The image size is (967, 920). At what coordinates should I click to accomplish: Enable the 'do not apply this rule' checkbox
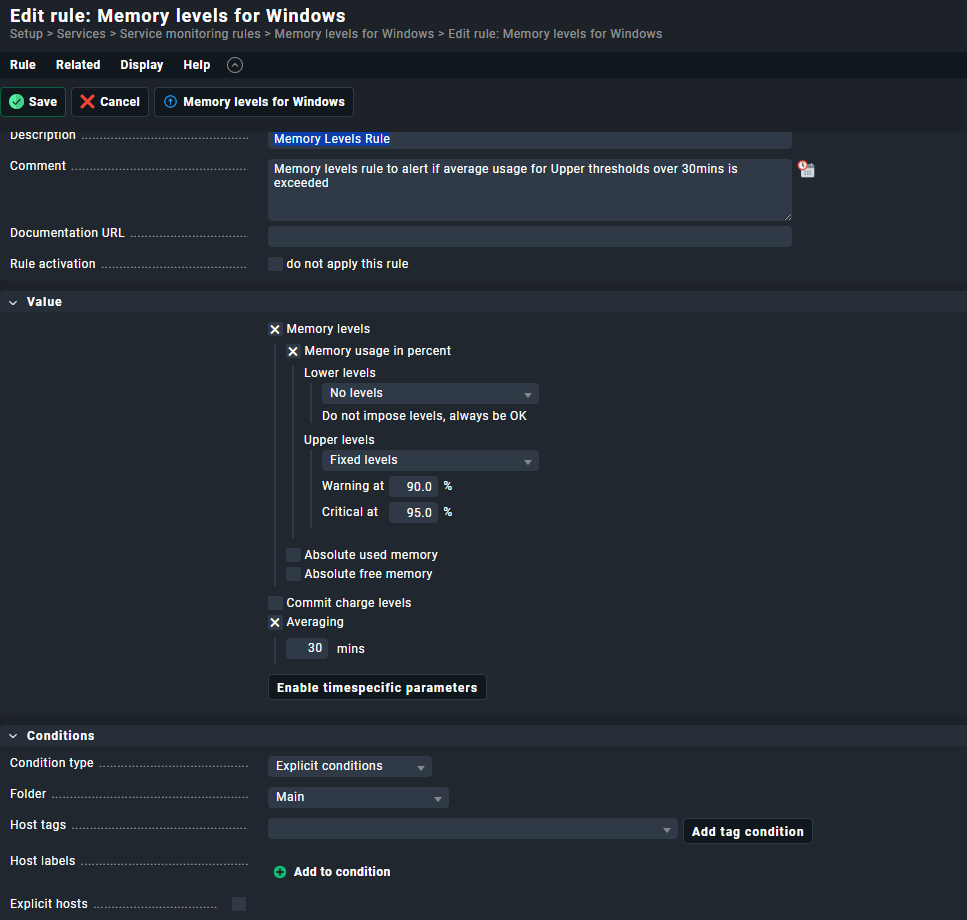click(275, 264)
